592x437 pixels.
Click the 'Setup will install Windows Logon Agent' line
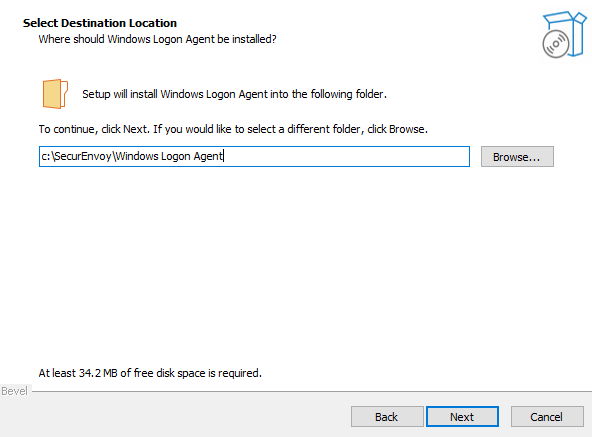(x=234, y=94)
